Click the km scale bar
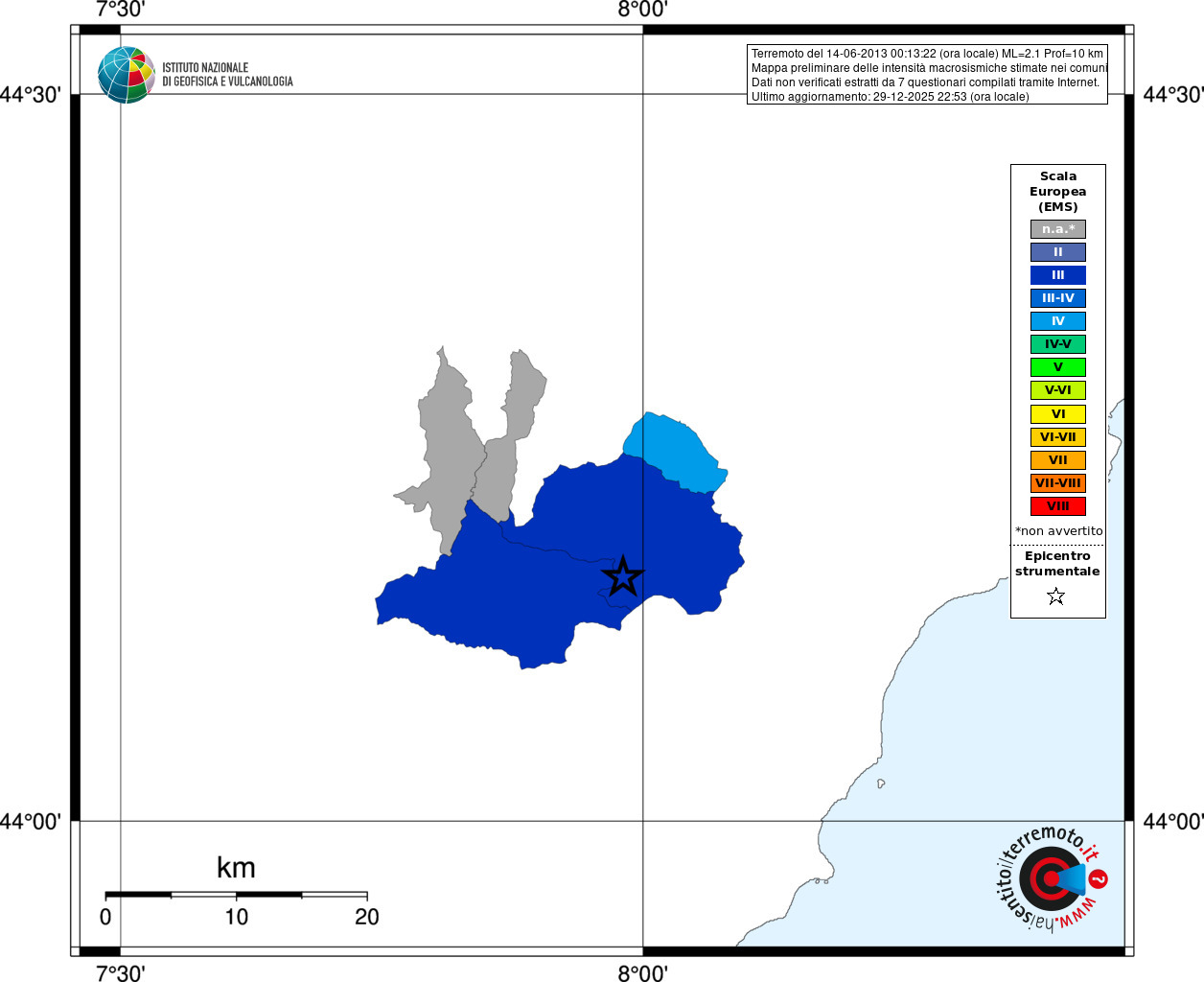Screen dimensions: 1204x982 pos(236,895)
